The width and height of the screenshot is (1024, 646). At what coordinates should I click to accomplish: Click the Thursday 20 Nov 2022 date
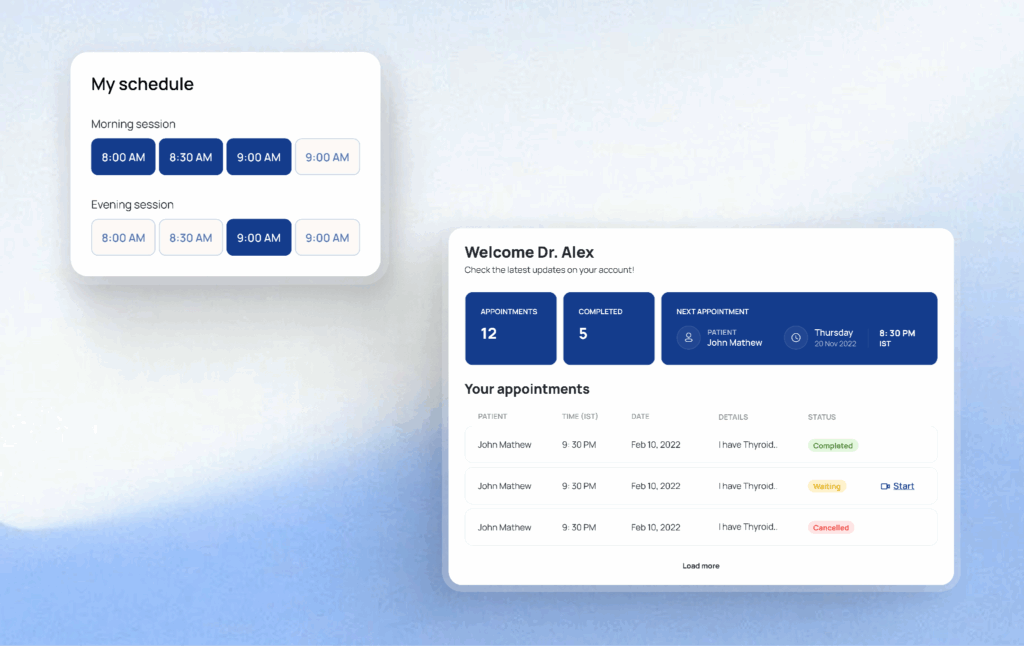(x=835, y=338)
